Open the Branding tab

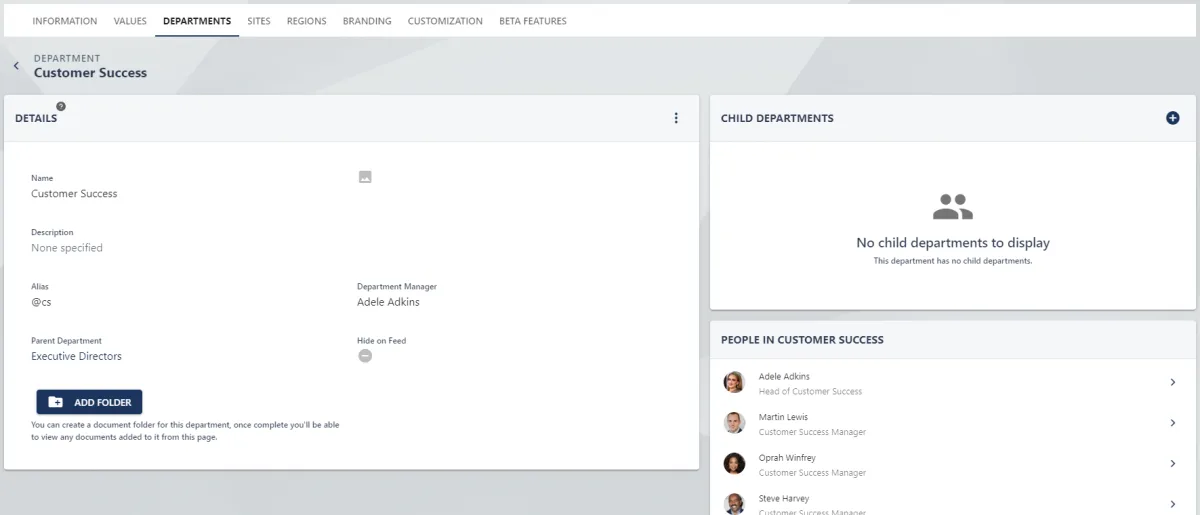(x=367, y=21)
